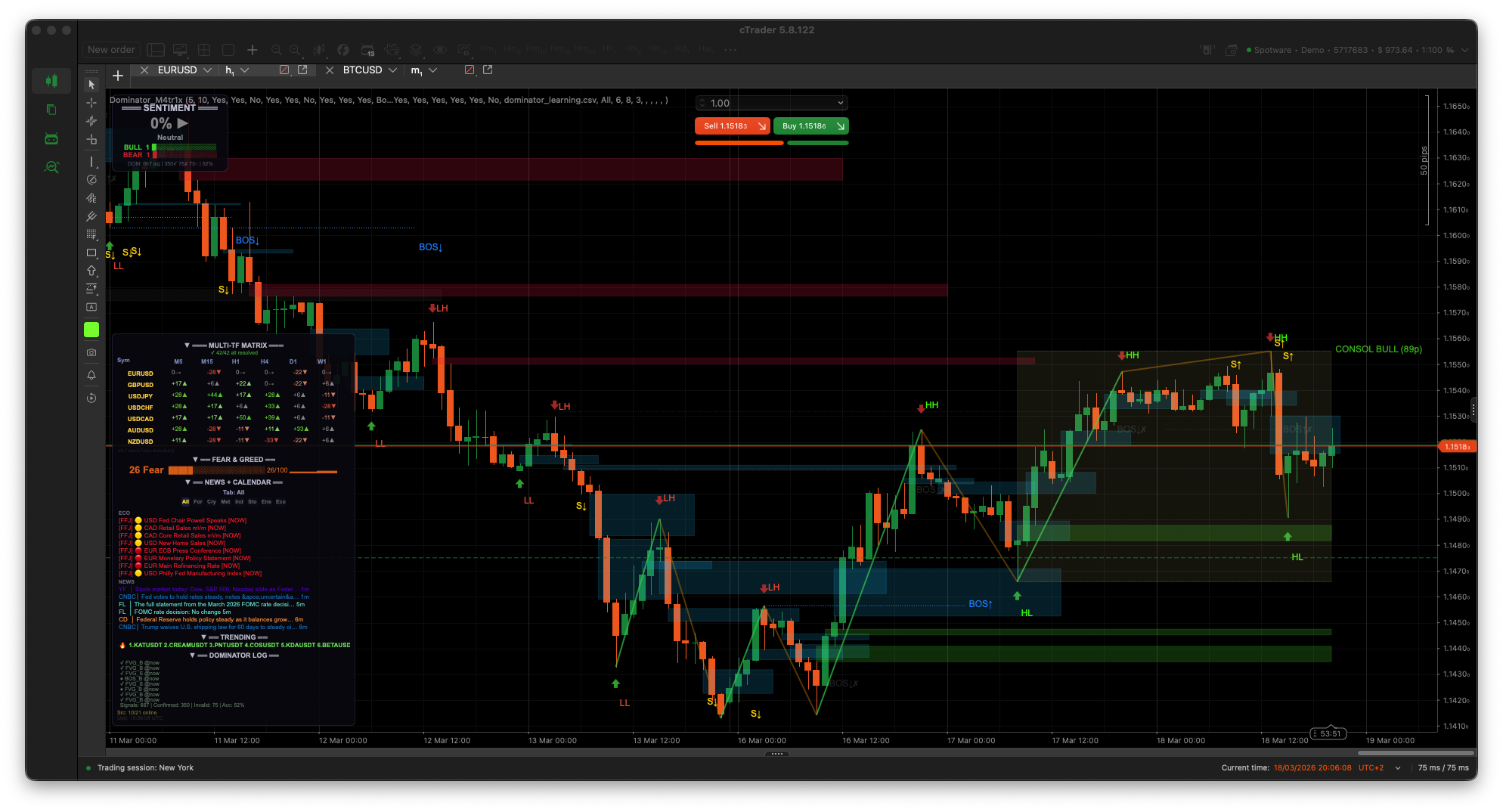Detach the EURUSD chart into new window
Viewport: 1503px width, 812px height.
[302, 70]
